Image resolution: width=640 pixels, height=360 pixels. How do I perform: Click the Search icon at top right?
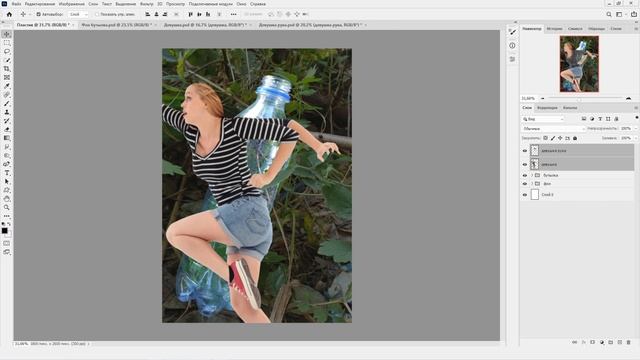click(x=609, y=14)
